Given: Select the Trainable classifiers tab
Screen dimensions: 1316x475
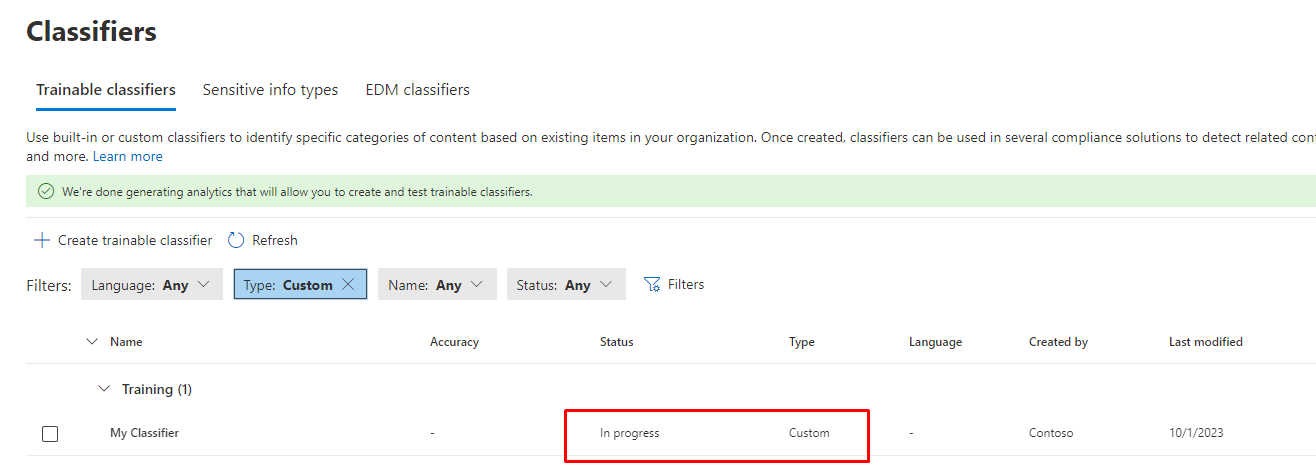Looking at the screenshot, I should click(x=106, y=90).
